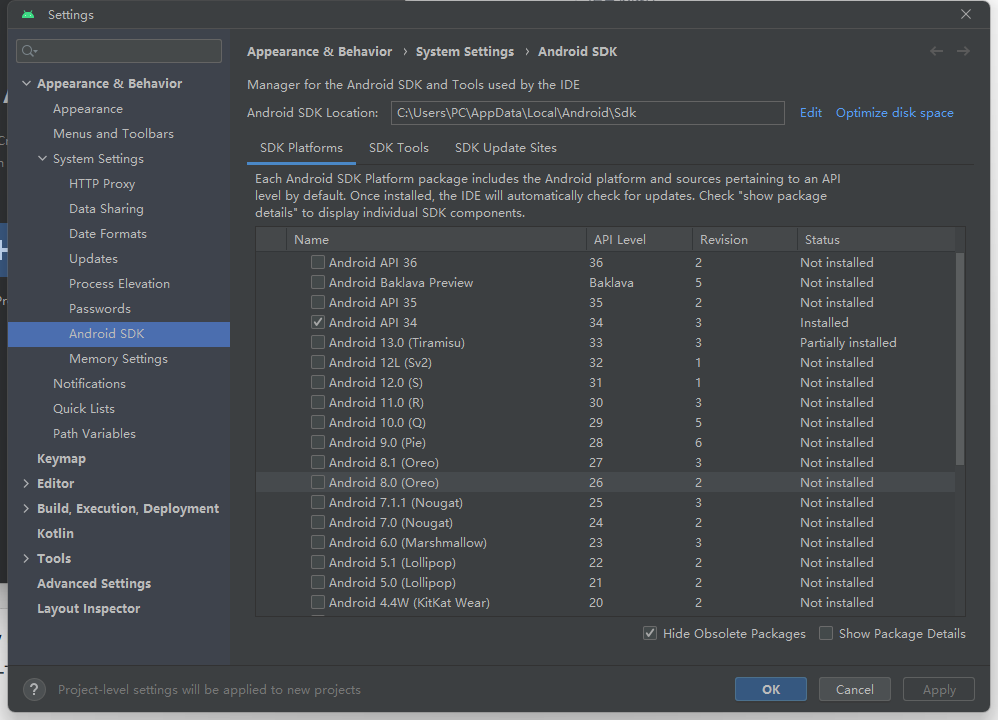This screenshot has width=998, height=720.
Task: Switch to the SDK Platforms tab
Action: [301, 148]
